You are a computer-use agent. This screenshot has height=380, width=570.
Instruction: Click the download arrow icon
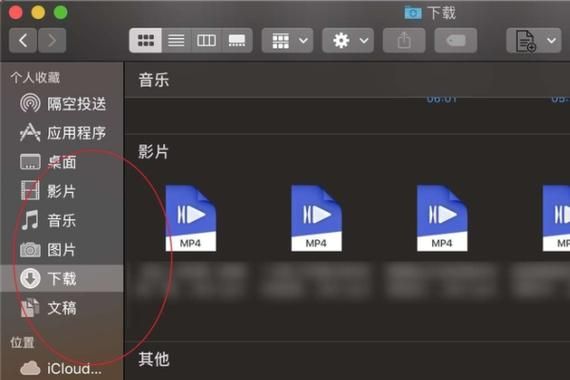tap(30, 279)
